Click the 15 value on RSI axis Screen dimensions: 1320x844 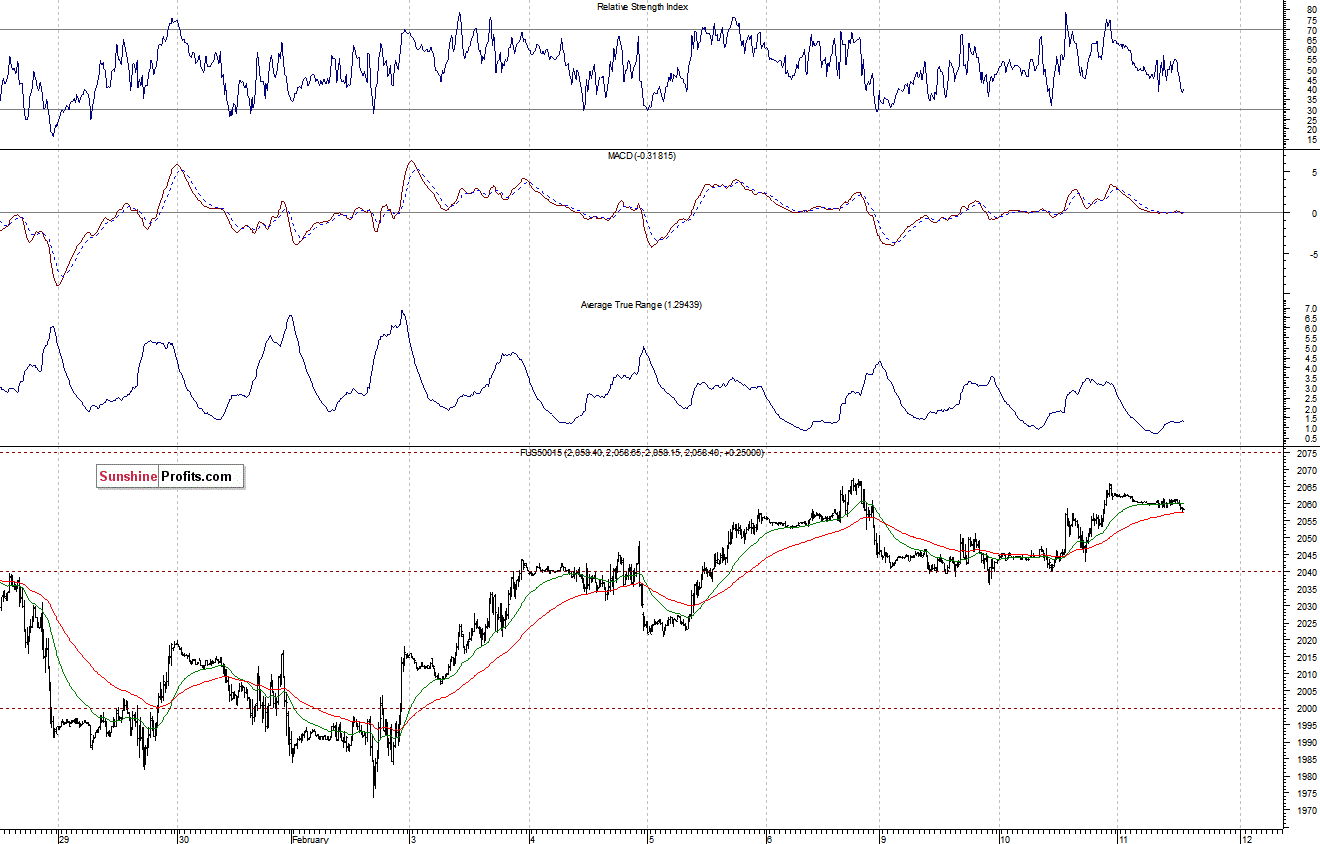pos(1311,139)
